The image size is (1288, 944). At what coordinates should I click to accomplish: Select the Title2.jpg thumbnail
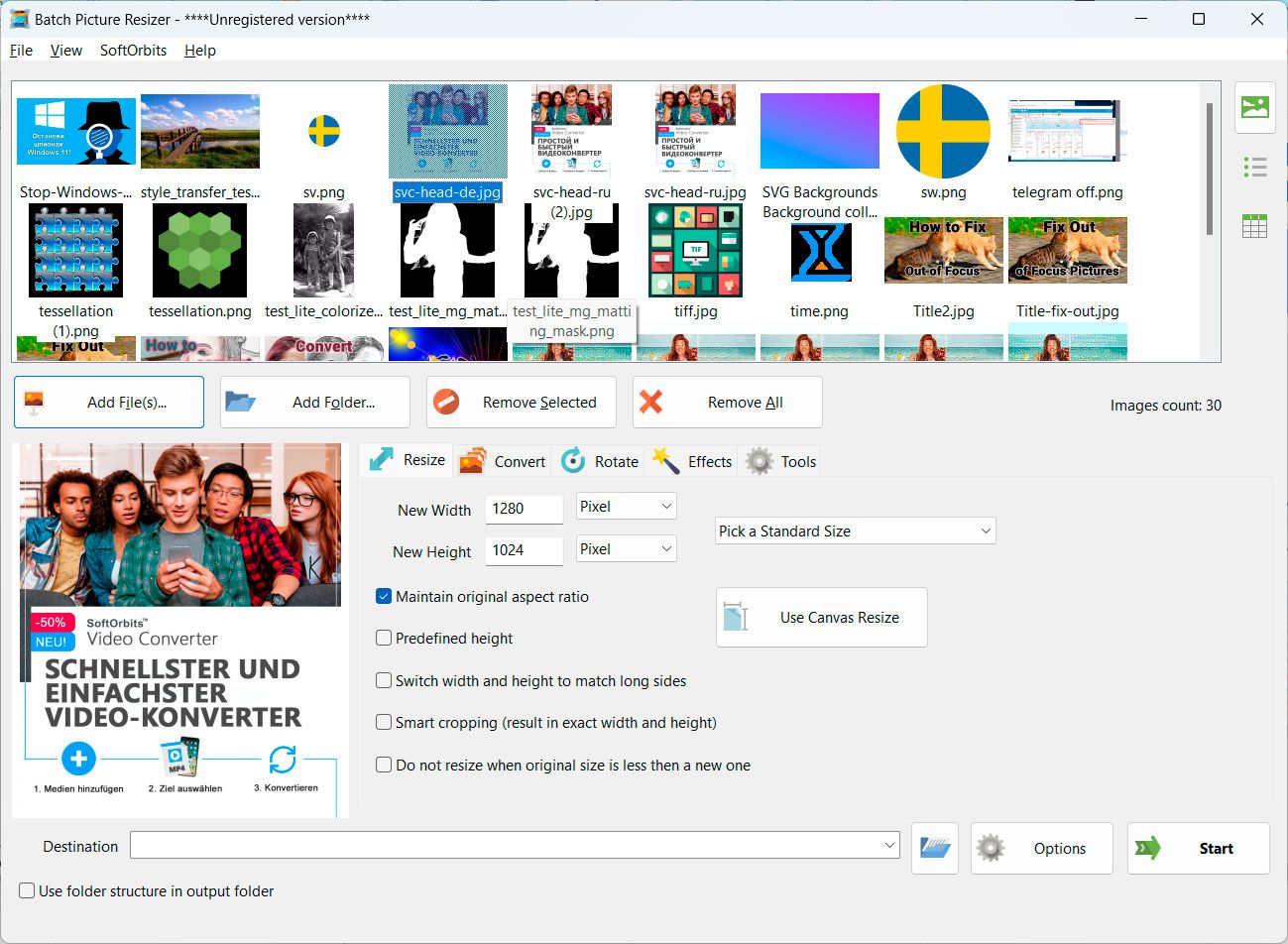pyautogui.click(x=943, y=250)
